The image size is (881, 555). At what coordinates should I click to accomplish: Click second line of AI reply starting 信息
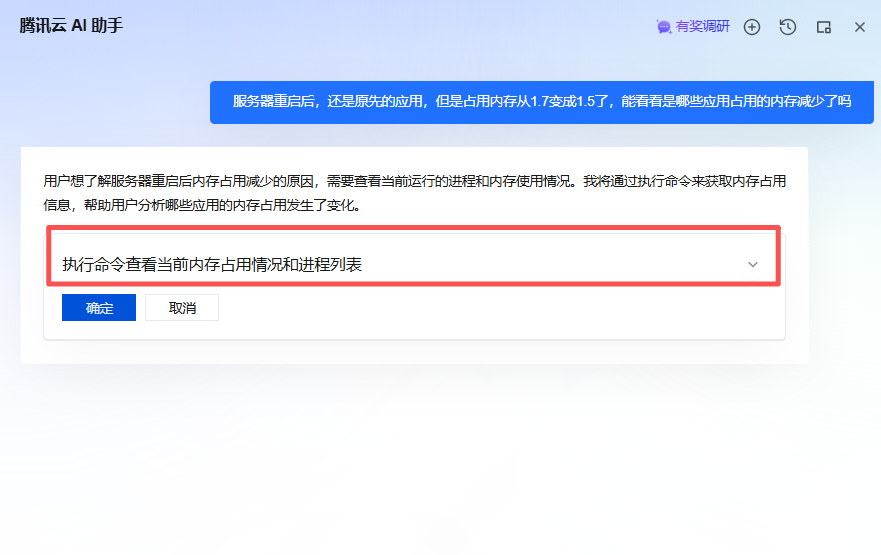coord(200,207)
